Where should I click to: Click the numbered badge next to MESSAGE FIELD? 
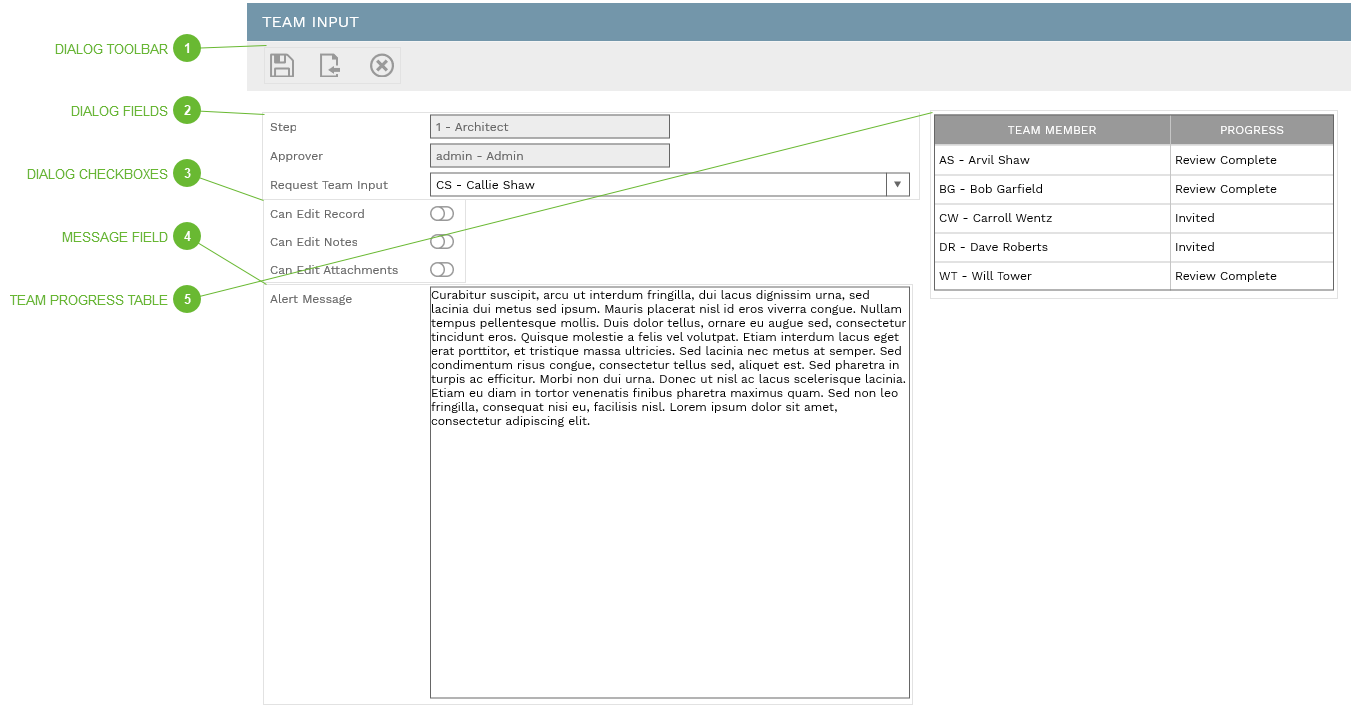pyautogui.click(x=186, y=236)
